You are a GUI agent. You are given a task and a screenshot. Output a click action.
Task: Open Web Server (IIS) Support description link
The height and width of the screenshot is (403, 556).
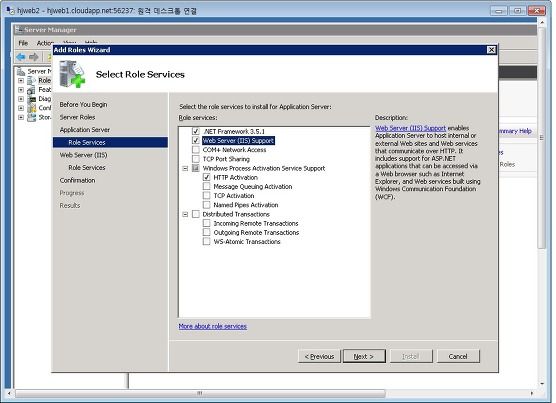coord(410,128)
